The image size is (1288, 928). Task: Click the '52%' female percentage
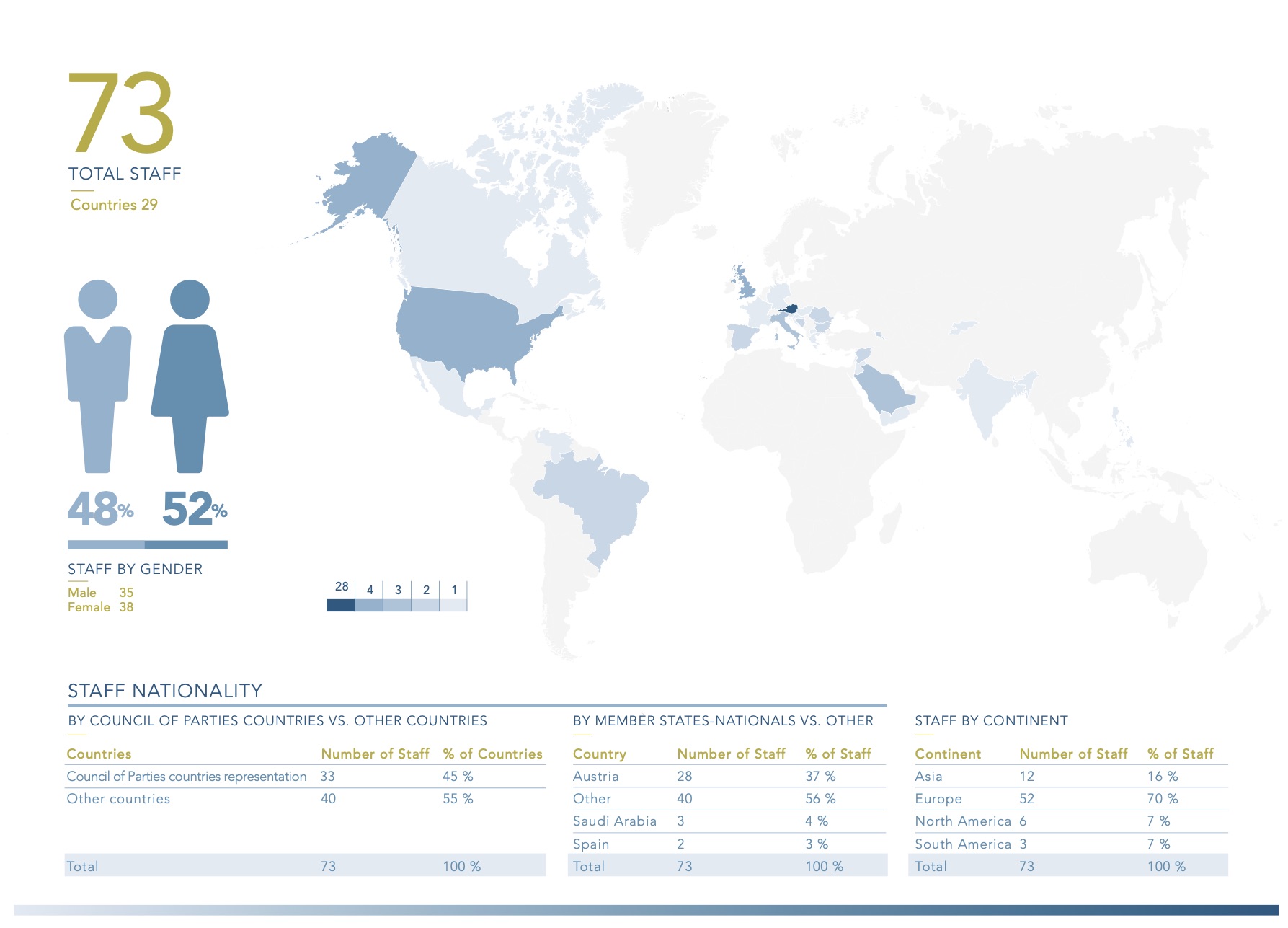(x=195, y=509)
